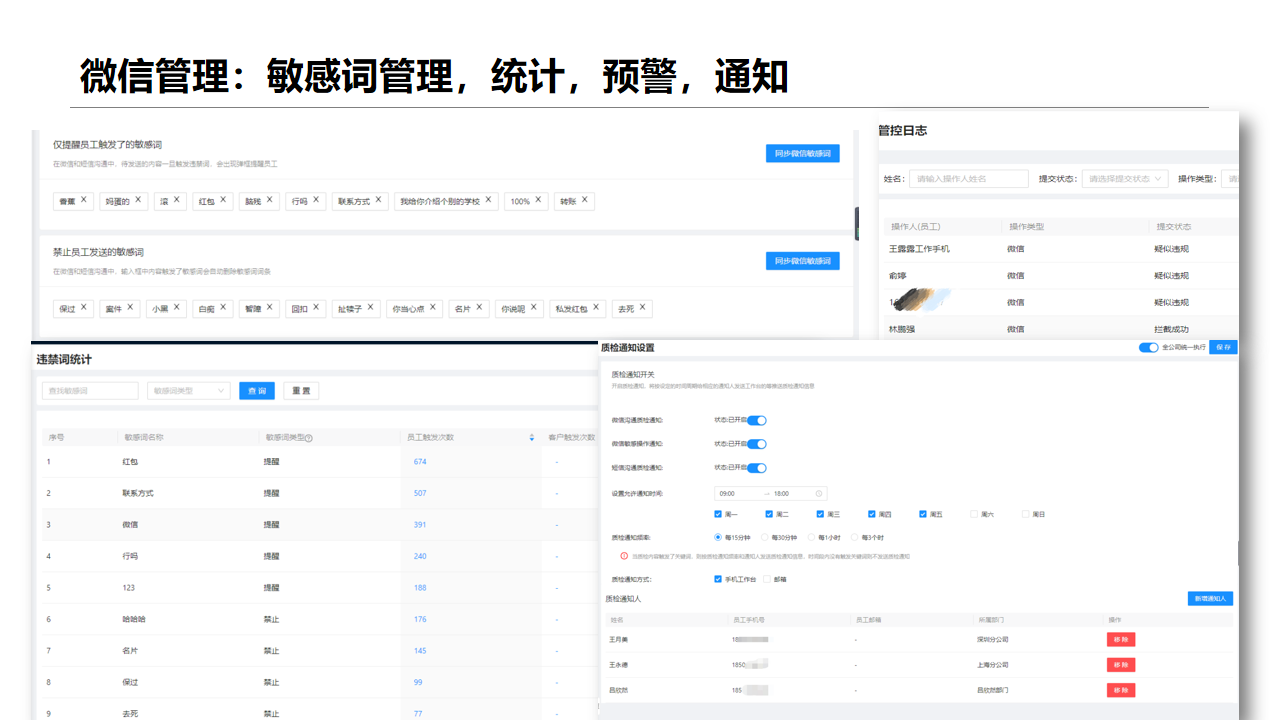Sort by 员工触发次数 using sort arrows
The image size is (1280, 720).
tap(532, 438)
